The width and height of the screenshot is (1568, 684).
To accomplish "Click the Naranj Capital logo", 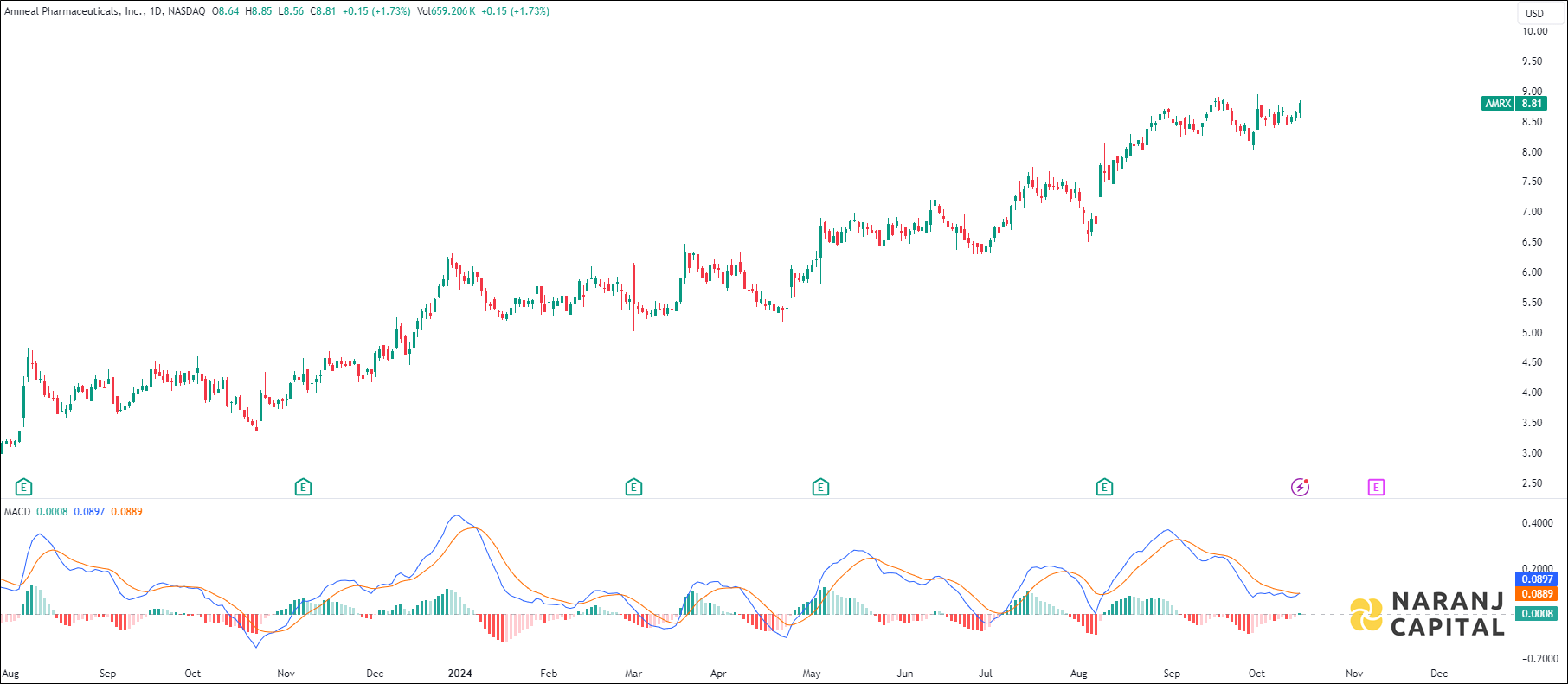I will pos(1428,614).
